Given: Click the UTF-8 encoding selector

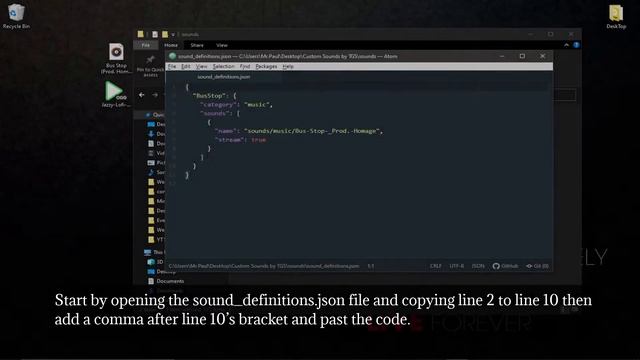Looking at the screenshot, I should pos(456,266).
